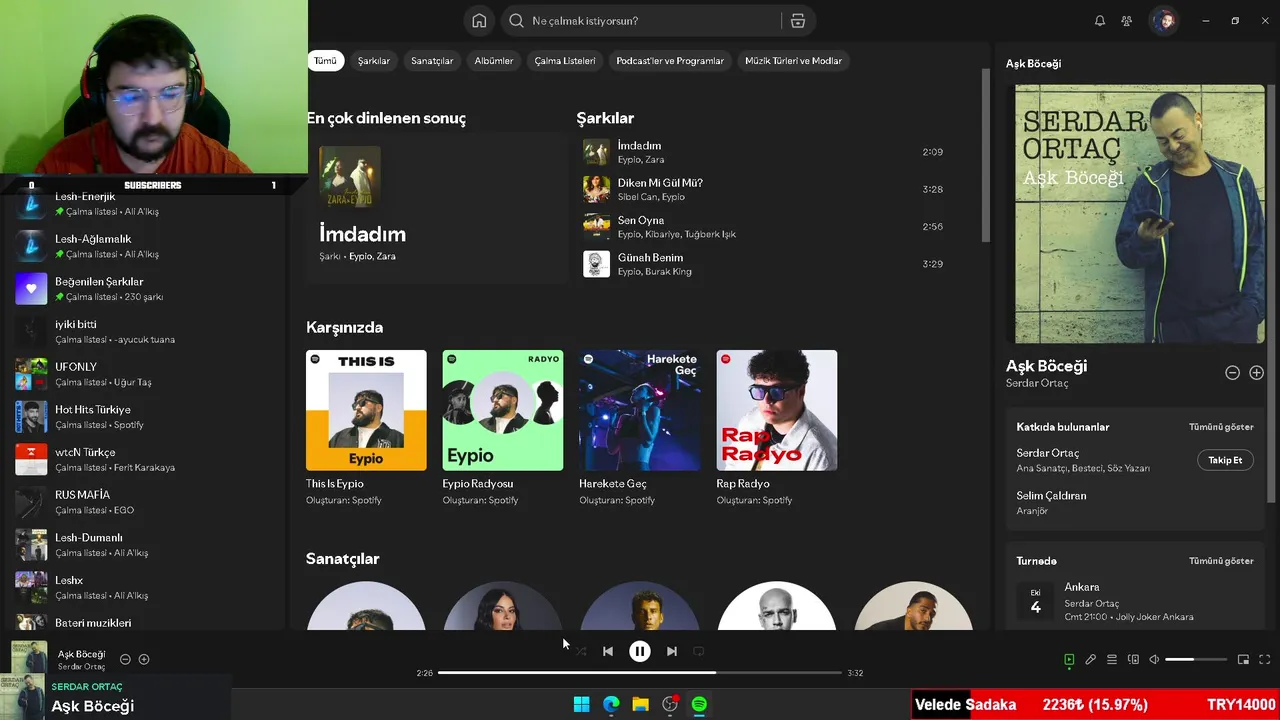1280x720 pixels.
Task: Open connect to a device menu
Action: tap(1133, 660)
